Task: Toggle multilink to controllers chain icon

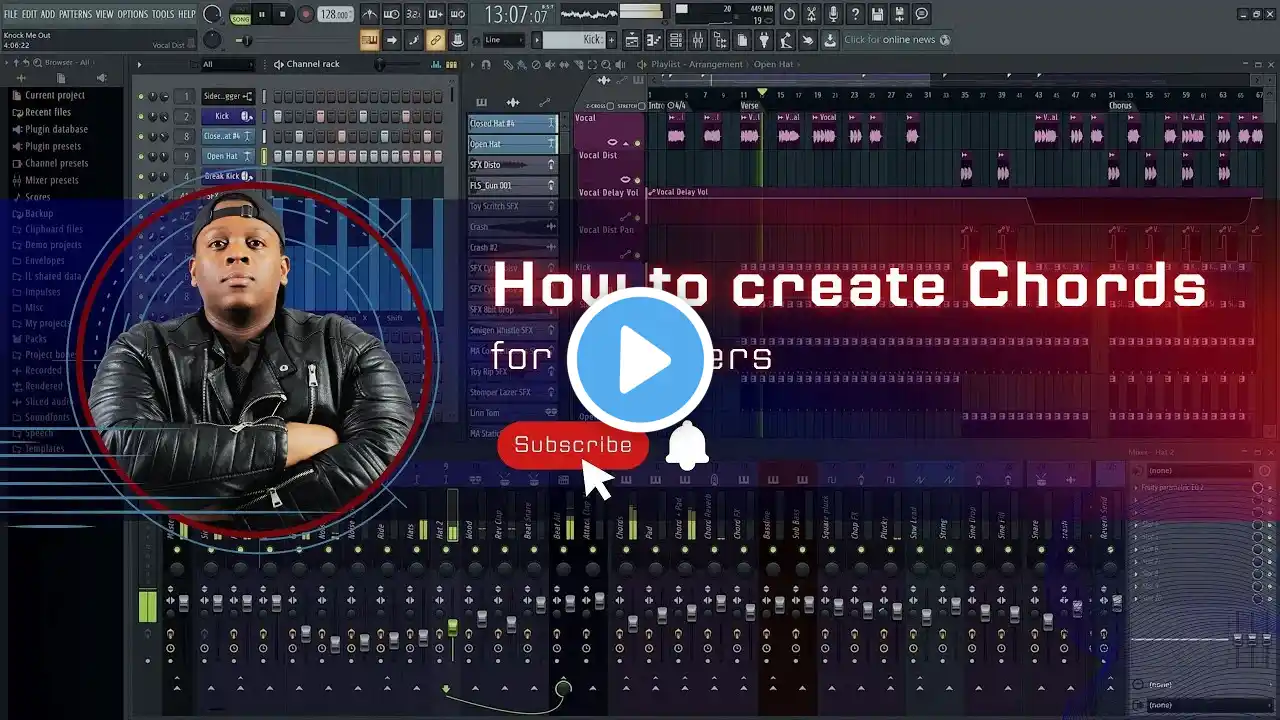Action: click(435, 40)
